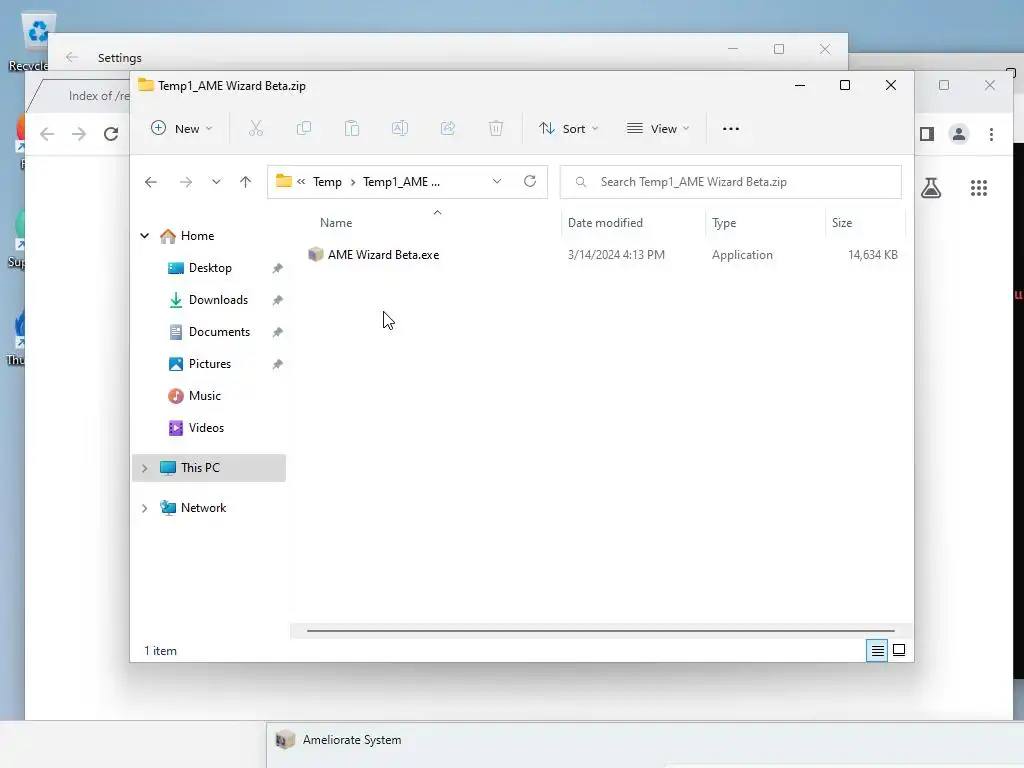Image resolution: width=1024 pixels, height=768 pixels.
Task: Click the Paste clipboard icon
Action: [352, 129]
